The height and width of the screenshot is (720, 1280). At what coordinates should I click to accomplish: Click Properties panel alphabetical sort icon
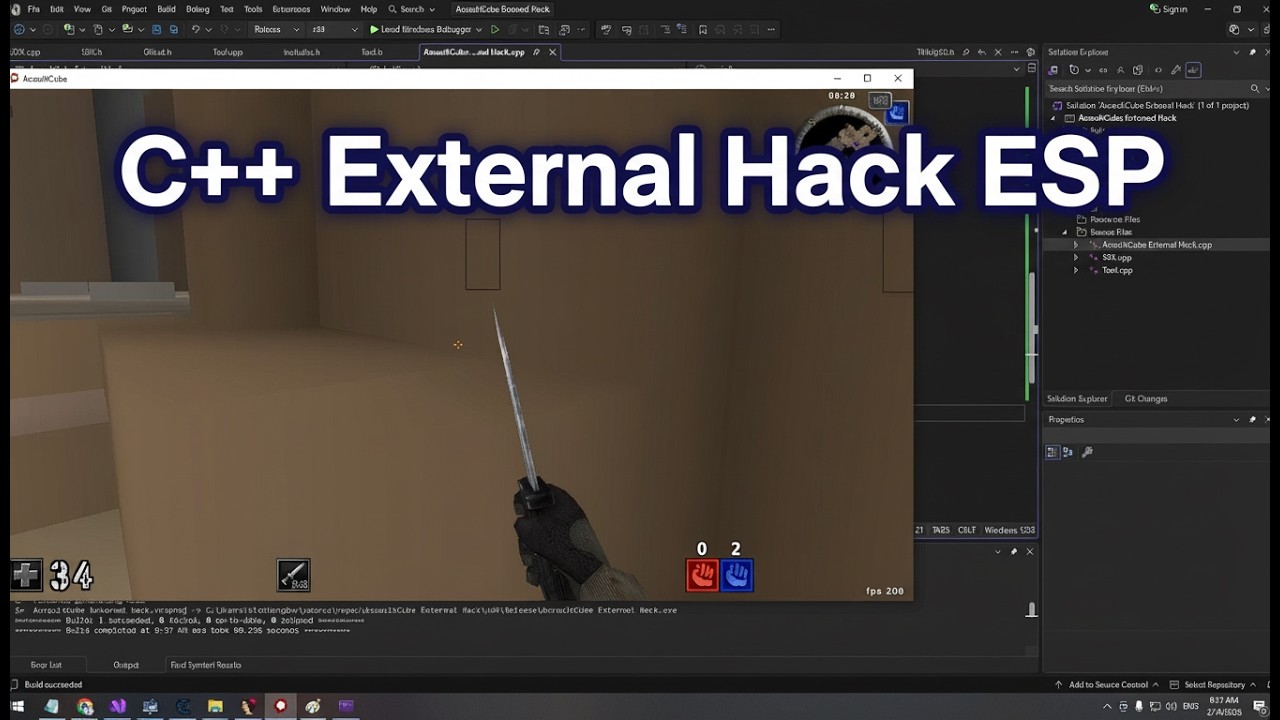(1068, 452)
